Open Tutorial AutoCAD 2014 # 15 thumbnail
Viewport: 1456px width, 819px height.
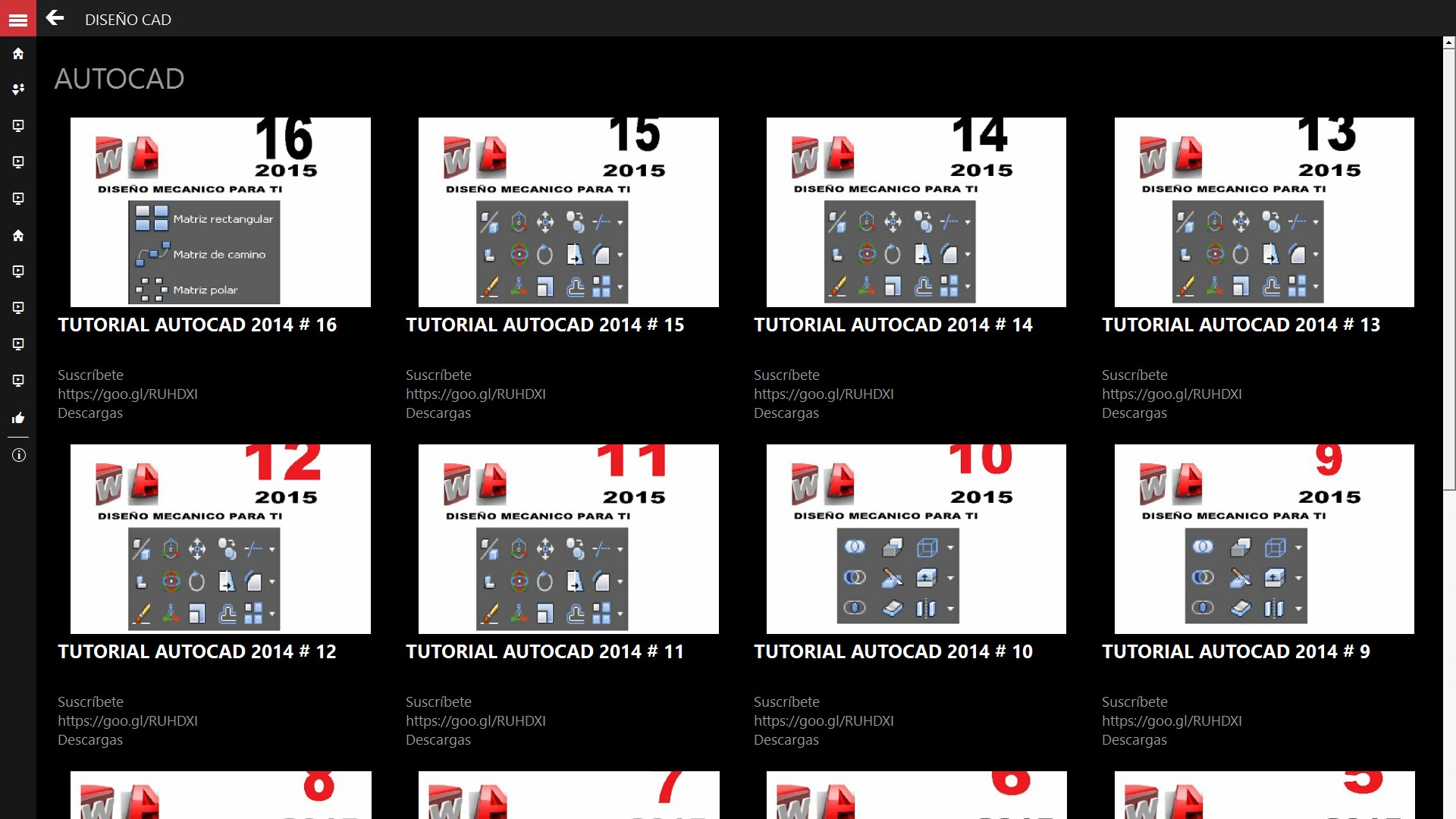568,212
